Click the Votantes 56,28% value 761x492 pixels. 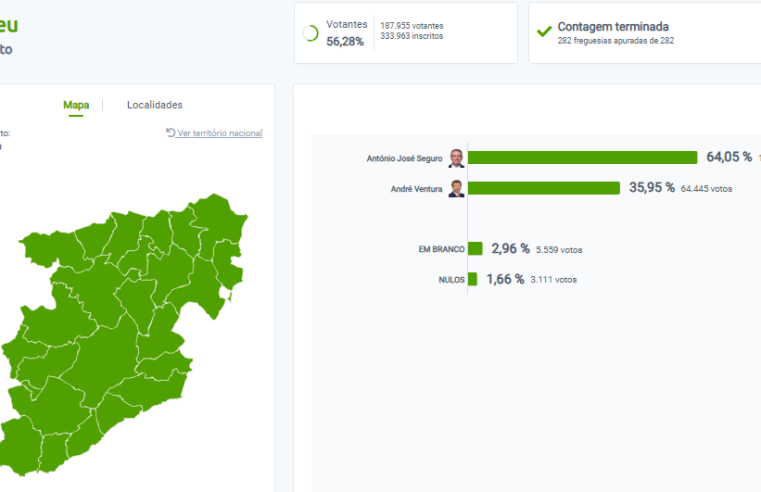pos(345,42)
